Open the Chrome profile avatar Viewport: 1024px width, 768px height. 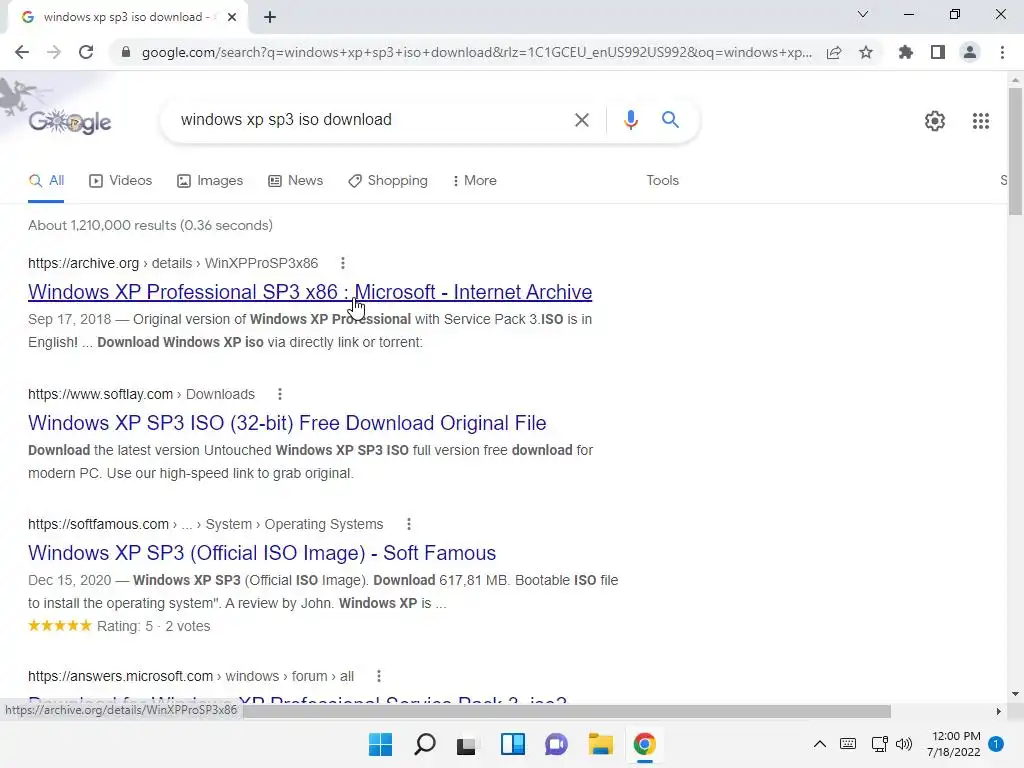click(x=970, y=52)
